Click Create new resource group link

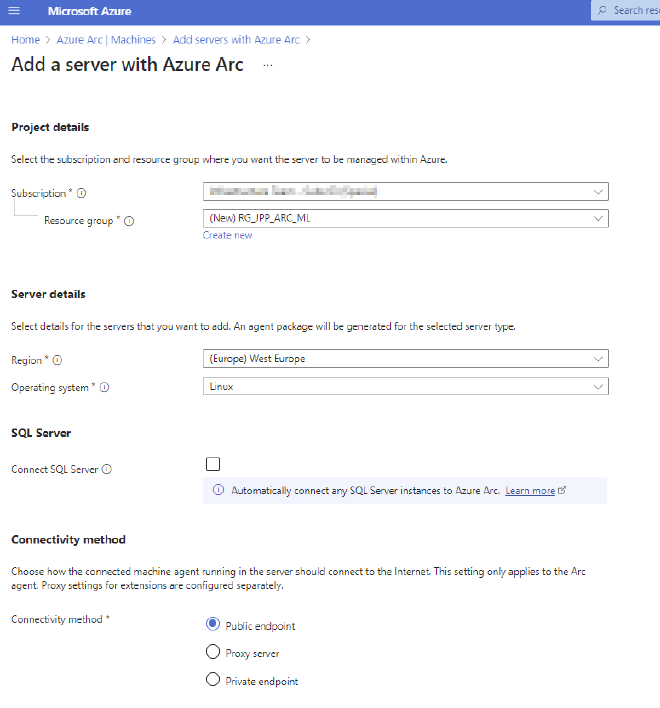227,235
